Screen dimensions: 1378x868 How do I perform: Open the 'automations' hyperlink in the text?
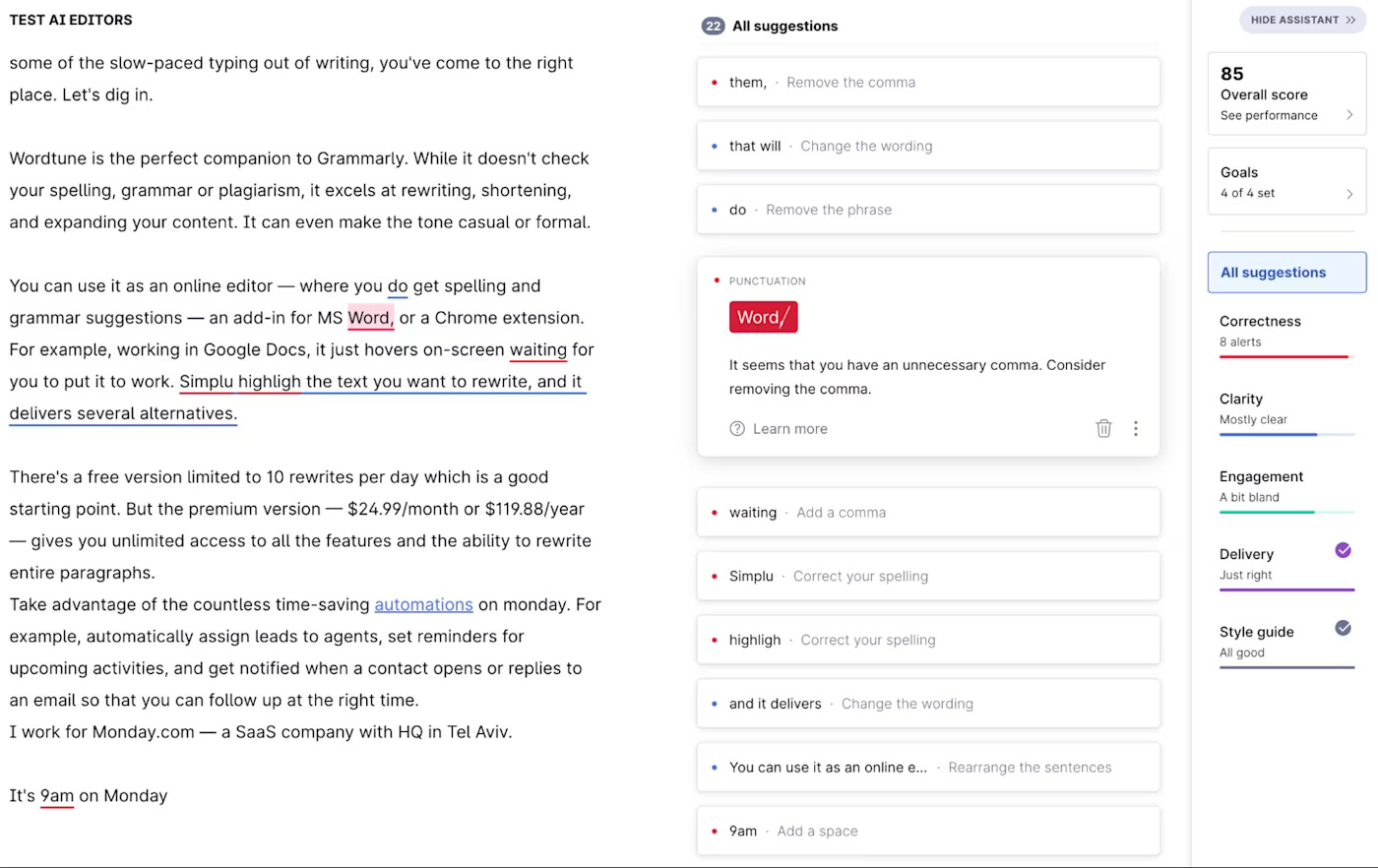point(423,604)
